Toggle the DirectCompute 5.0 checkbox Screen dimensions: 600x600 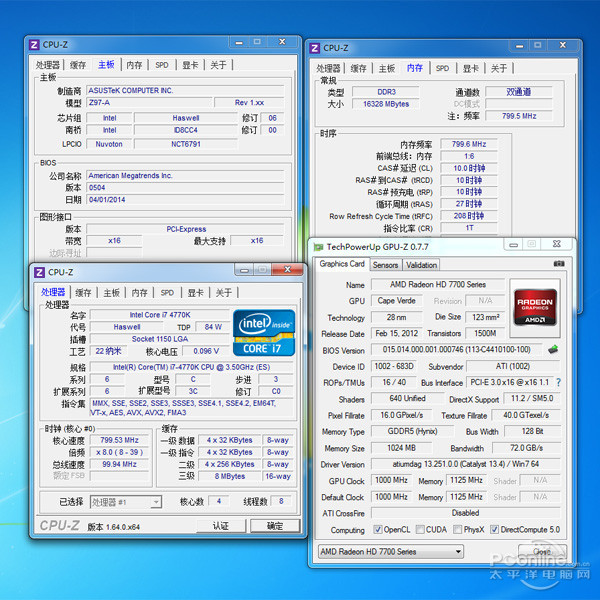coord(494,529)
